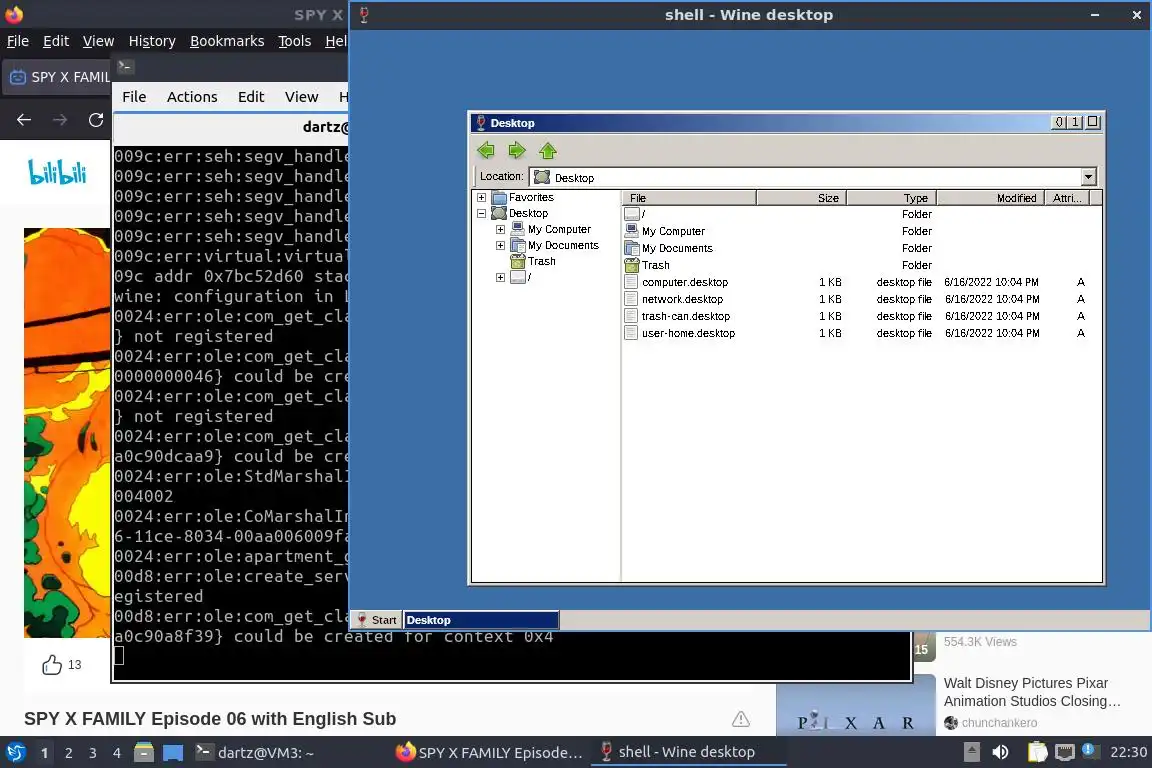Image resolution: width=1152 pixels, height=768 pixels.
Task: Click the user-home.desktop file icon
Action: click(x=630, y=333)
